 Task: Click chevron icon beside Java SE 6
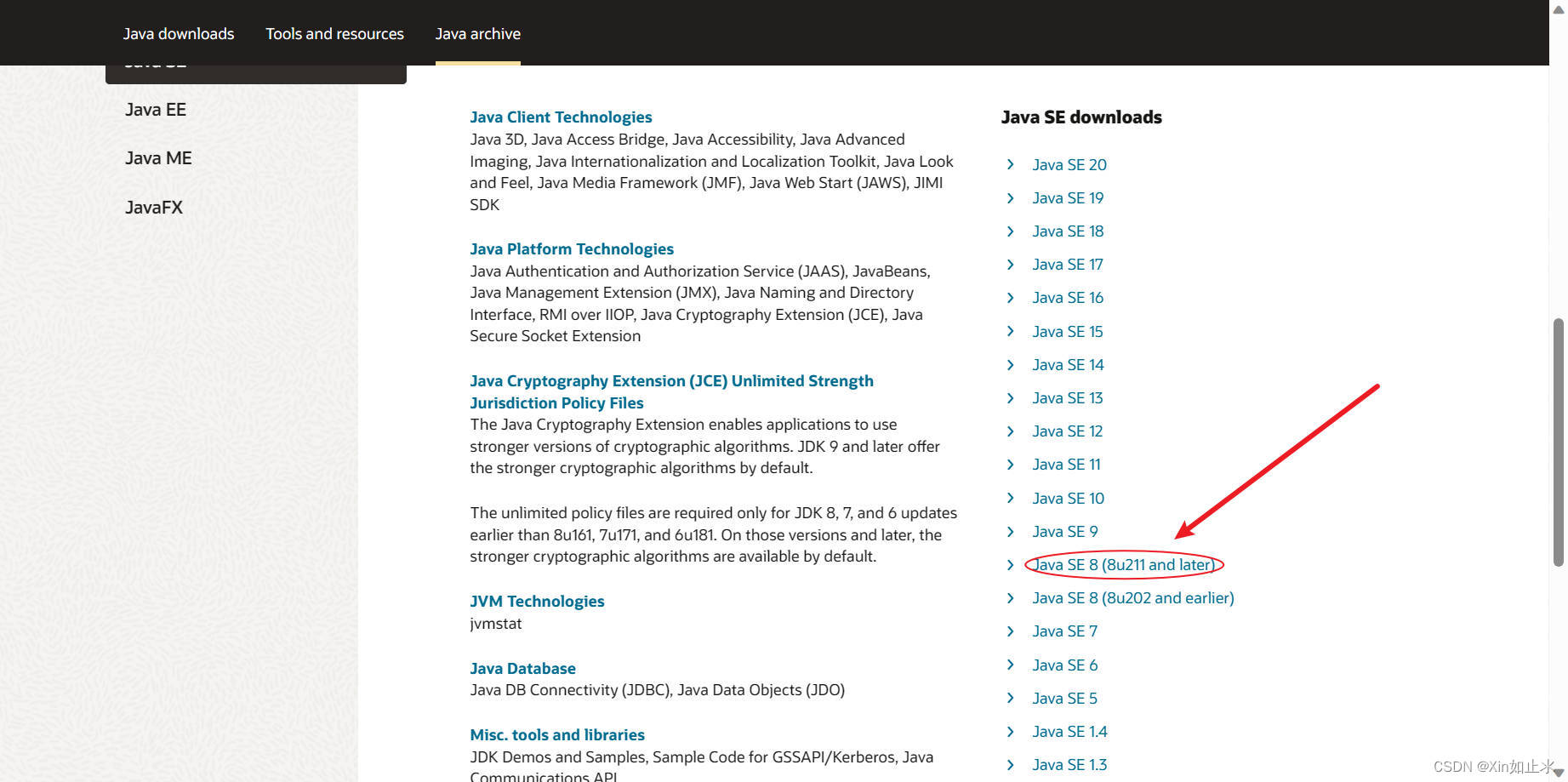(x=1010, y=665)
